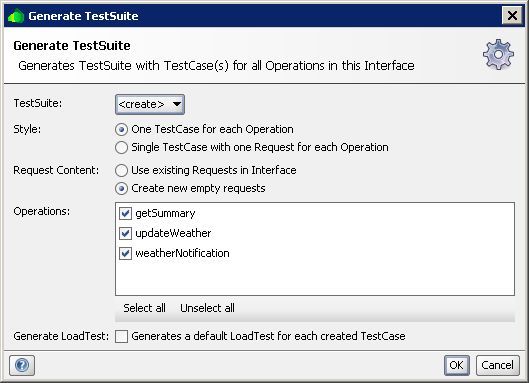Confirm with the OK button
529x383 pixels.
(456, 365)
